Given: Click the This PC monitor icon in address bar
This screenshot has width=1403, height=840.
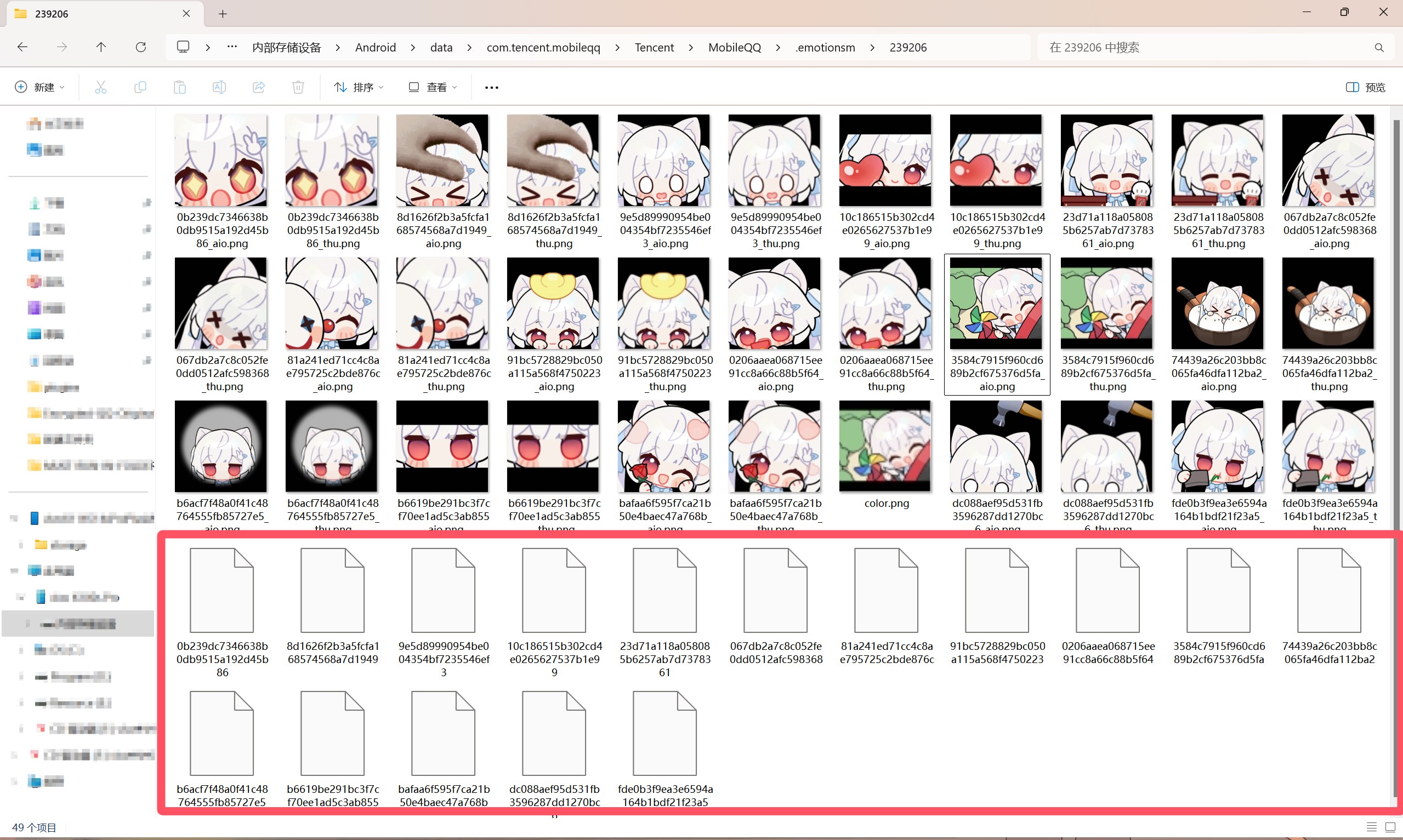Looking at the screenshot, I should (x=183, y=47).
